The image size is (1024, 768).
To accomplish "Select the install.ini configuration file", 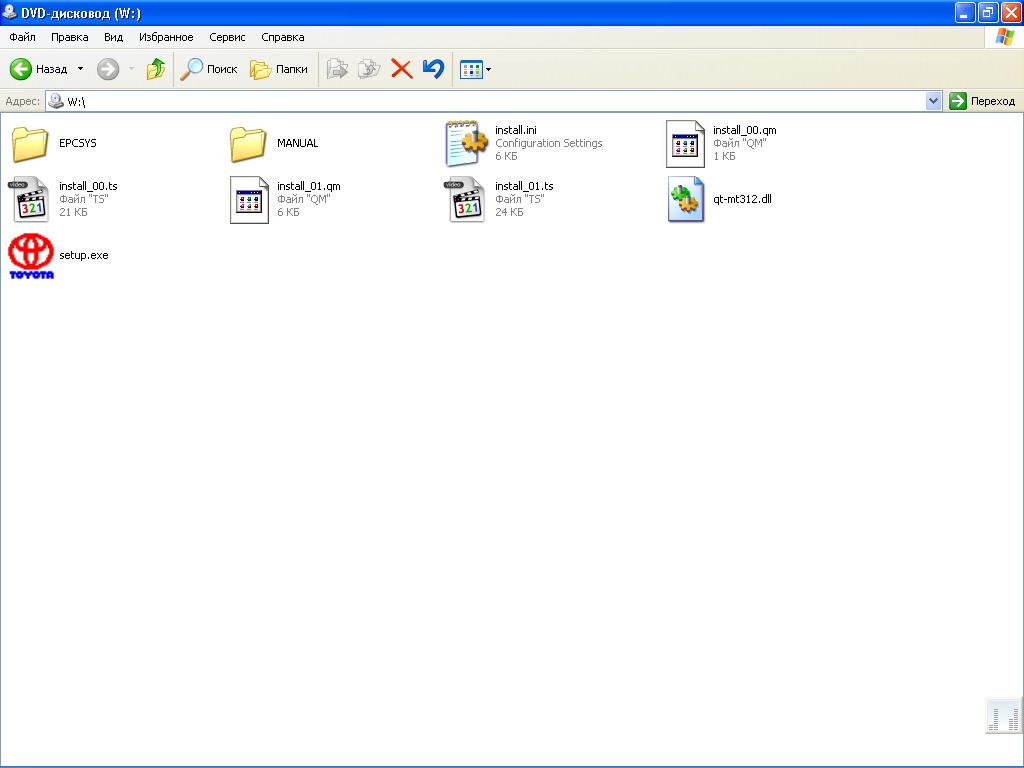I will [467, 143].
